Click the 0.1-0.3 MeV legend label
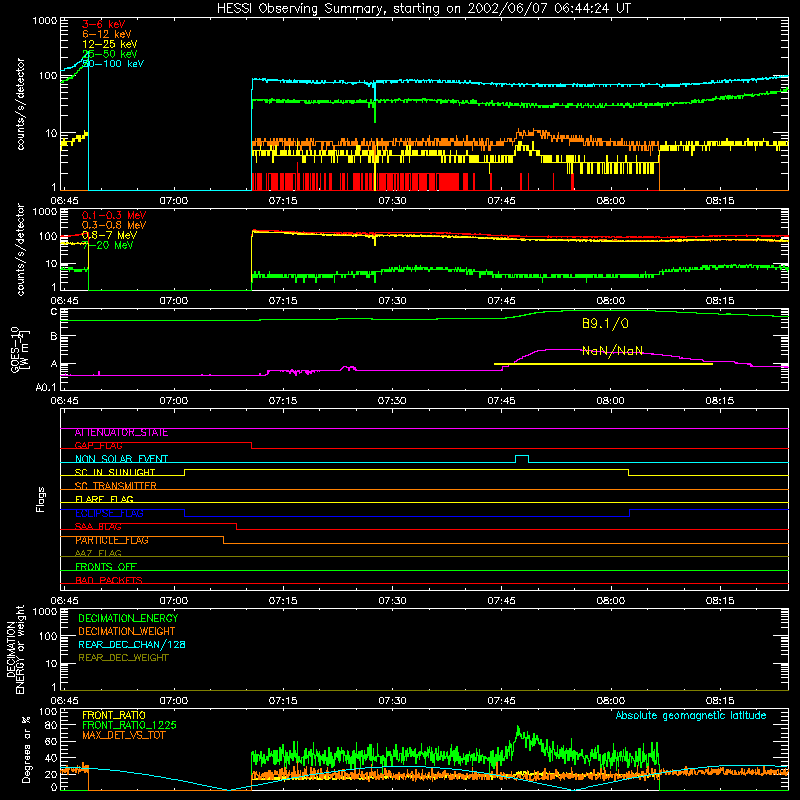This screenshot has width=800, height=800. pos(114,215)
